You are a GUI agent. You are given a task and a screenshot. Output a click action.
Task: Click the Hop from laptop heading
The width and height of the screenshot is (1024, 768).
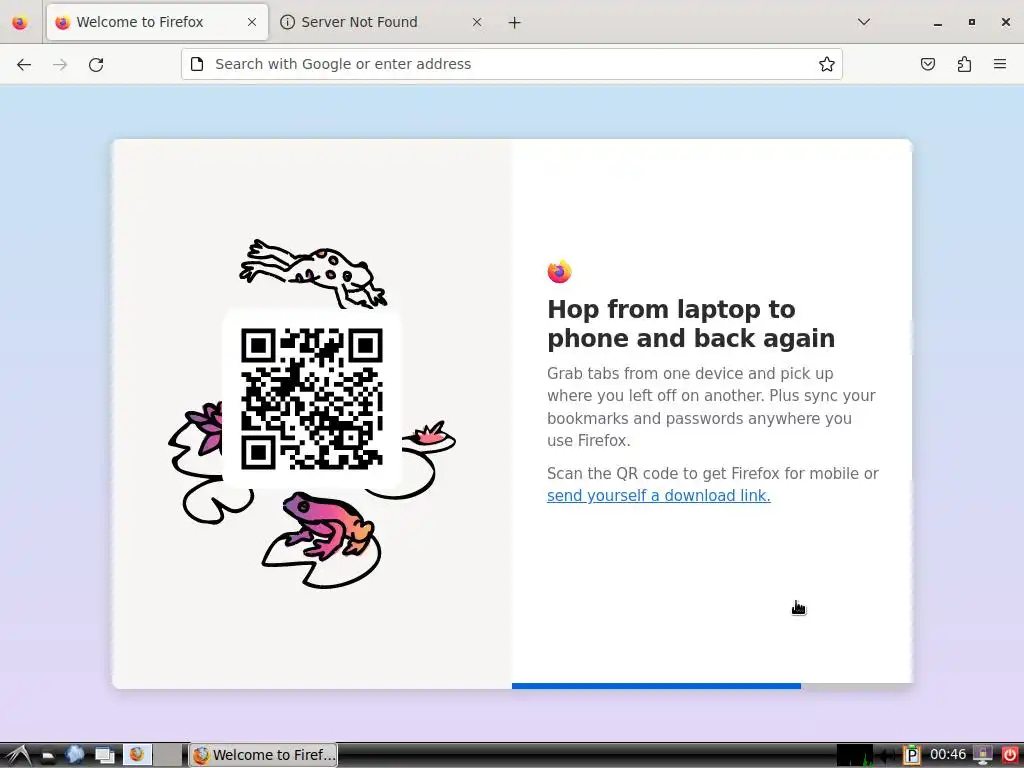pos(691,324)
